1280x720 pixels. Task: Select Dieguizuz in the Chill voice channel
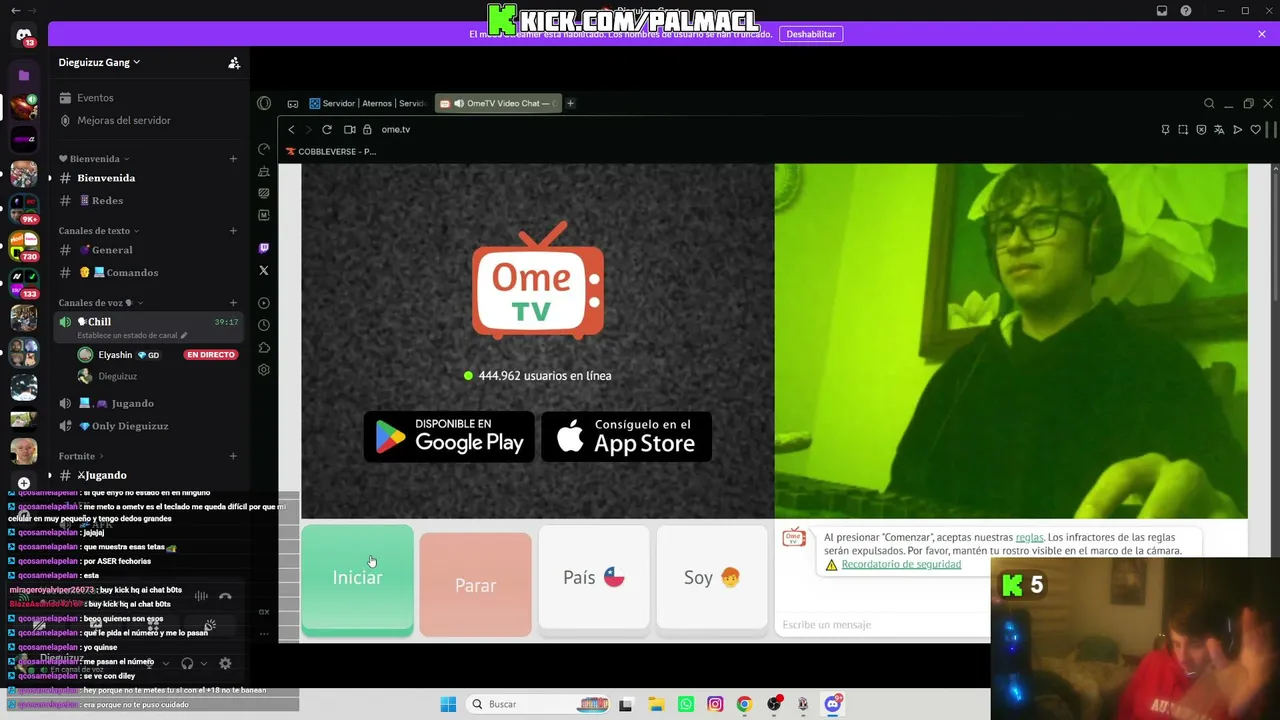(x=117, y=376)
